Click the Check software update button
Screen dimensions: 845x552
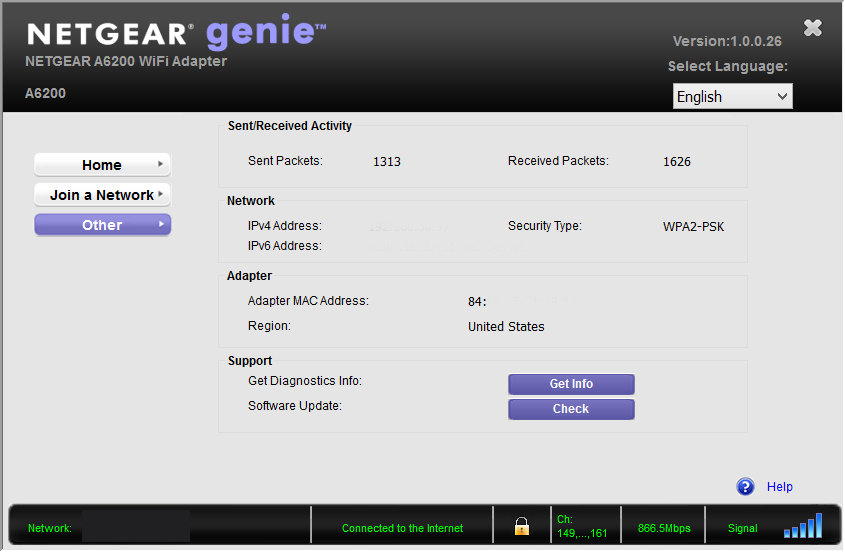tap(571, 409)
